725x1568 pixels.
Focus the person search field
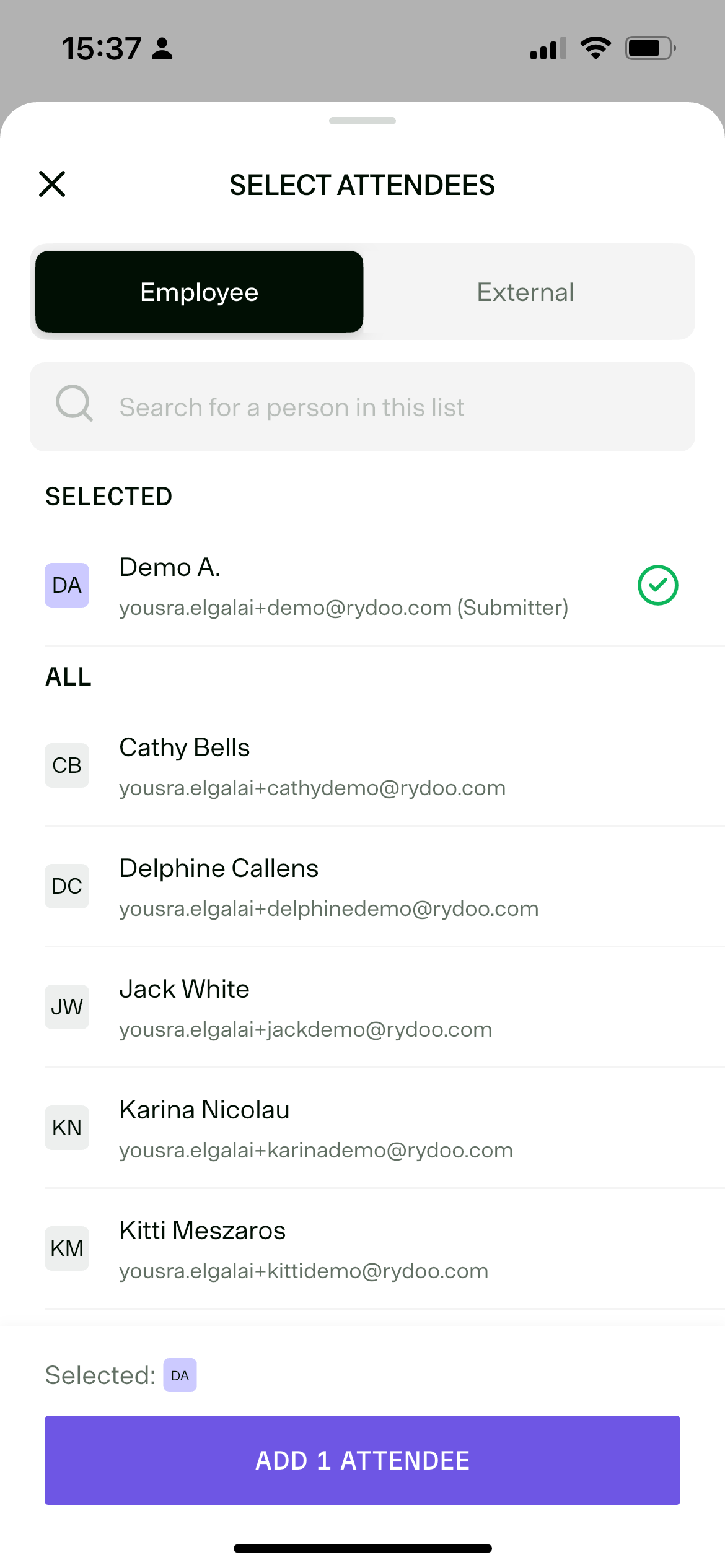pyautogui.click(x=362, y=407)
